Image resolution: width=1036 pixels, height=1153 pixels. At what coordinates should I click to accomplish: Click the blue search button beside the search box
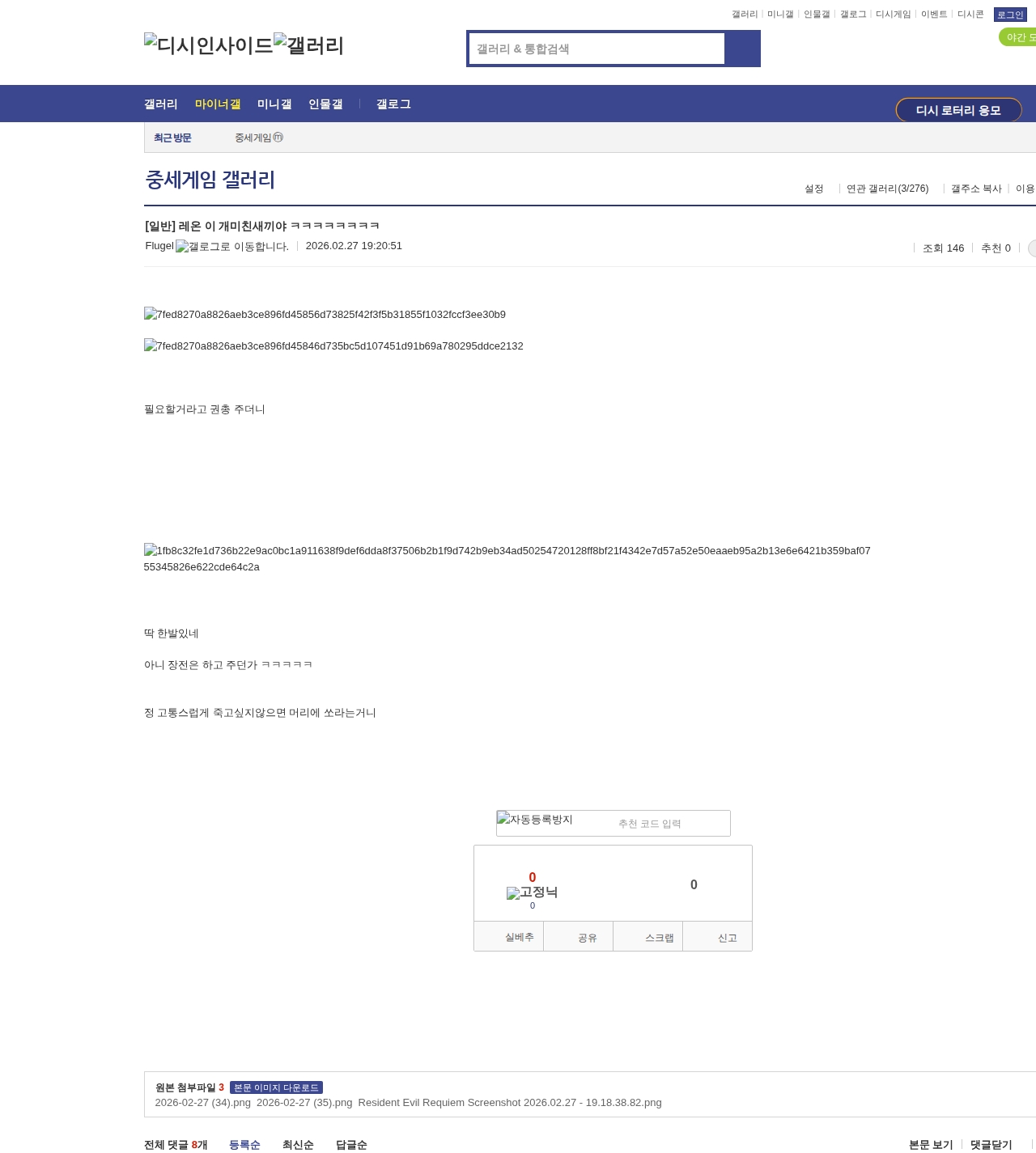(742, 49)
